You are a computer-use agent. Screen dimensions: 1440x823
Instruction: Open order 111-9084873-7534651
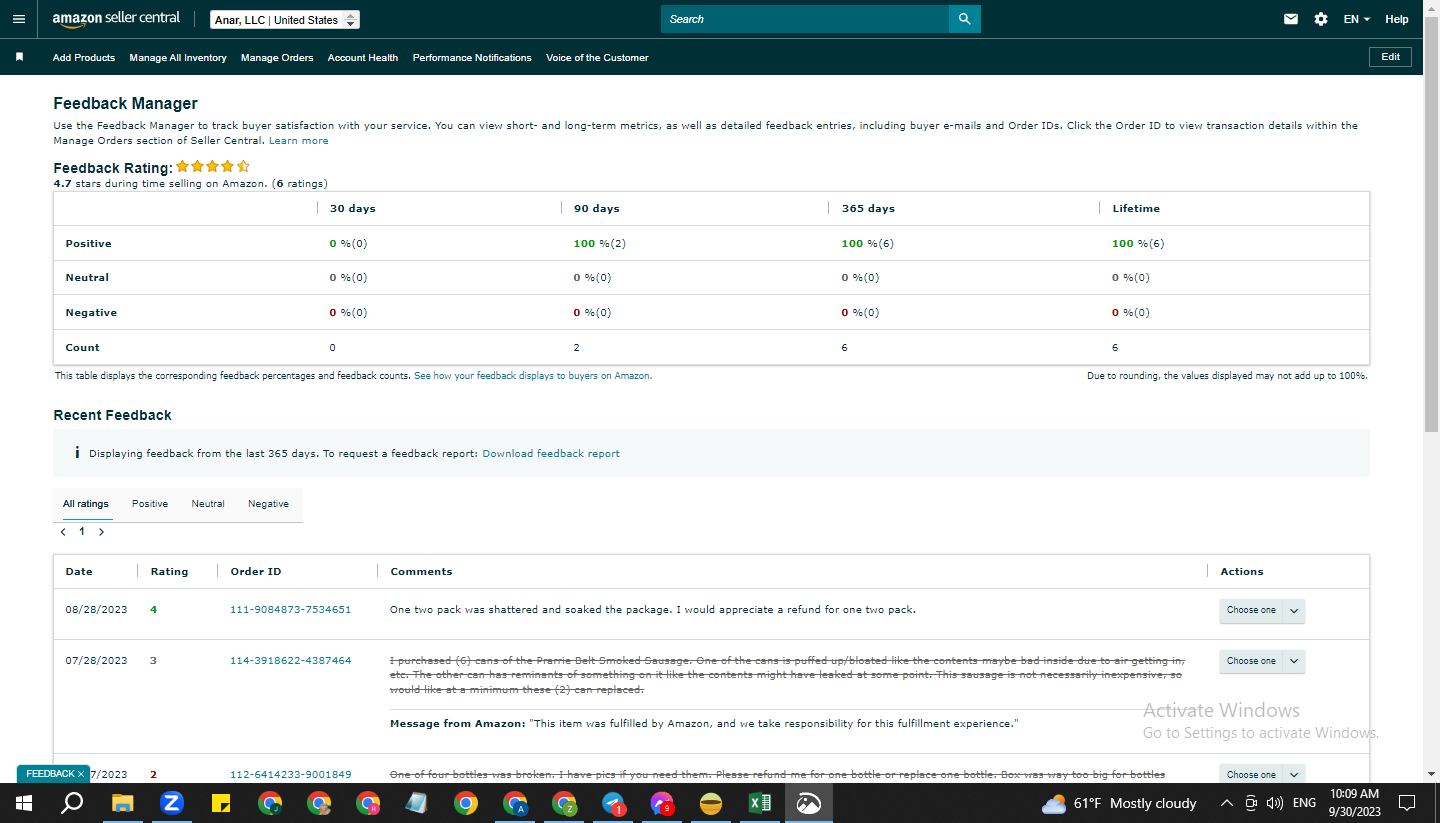point(290,610)
